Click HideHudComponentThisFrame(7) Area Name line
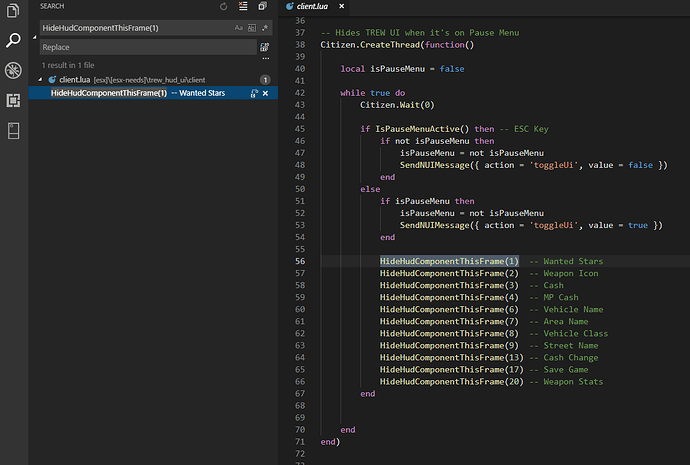690x465 pixels. [484, 321]
